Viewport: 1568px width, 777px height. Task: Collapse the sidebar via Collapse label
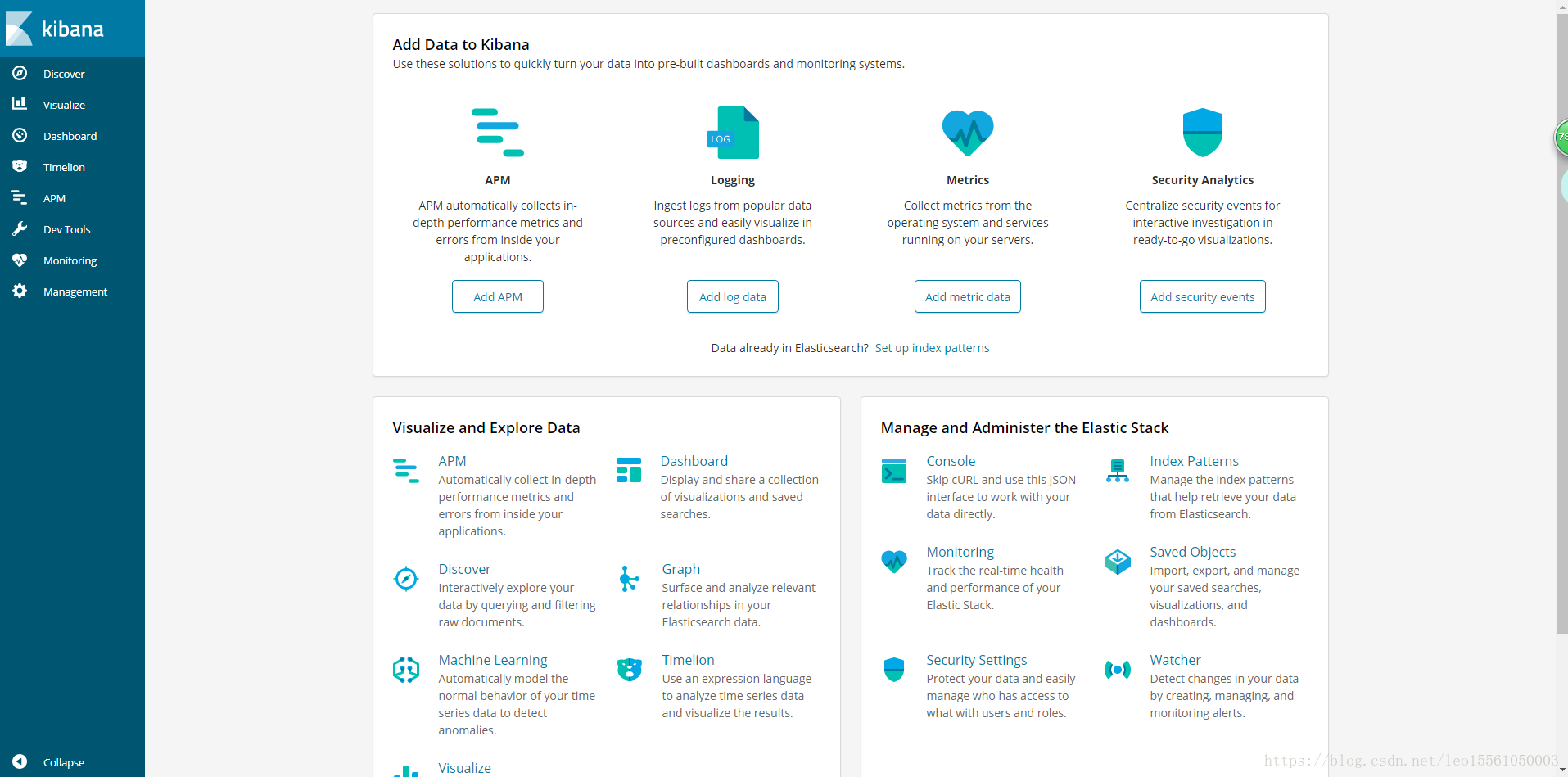click(64, 762)
